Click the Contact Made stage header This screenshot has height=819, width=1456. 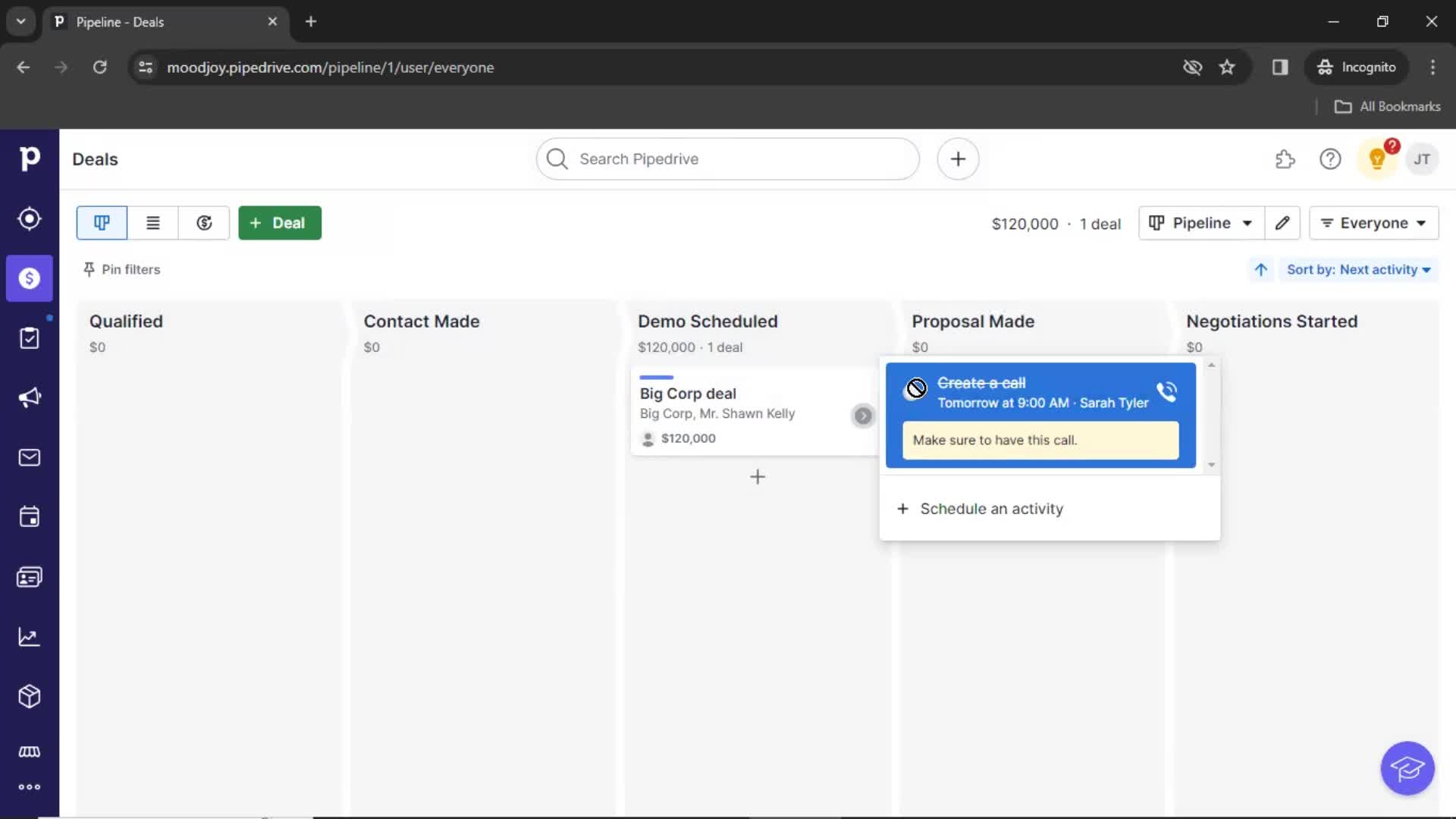coord(422,322)
